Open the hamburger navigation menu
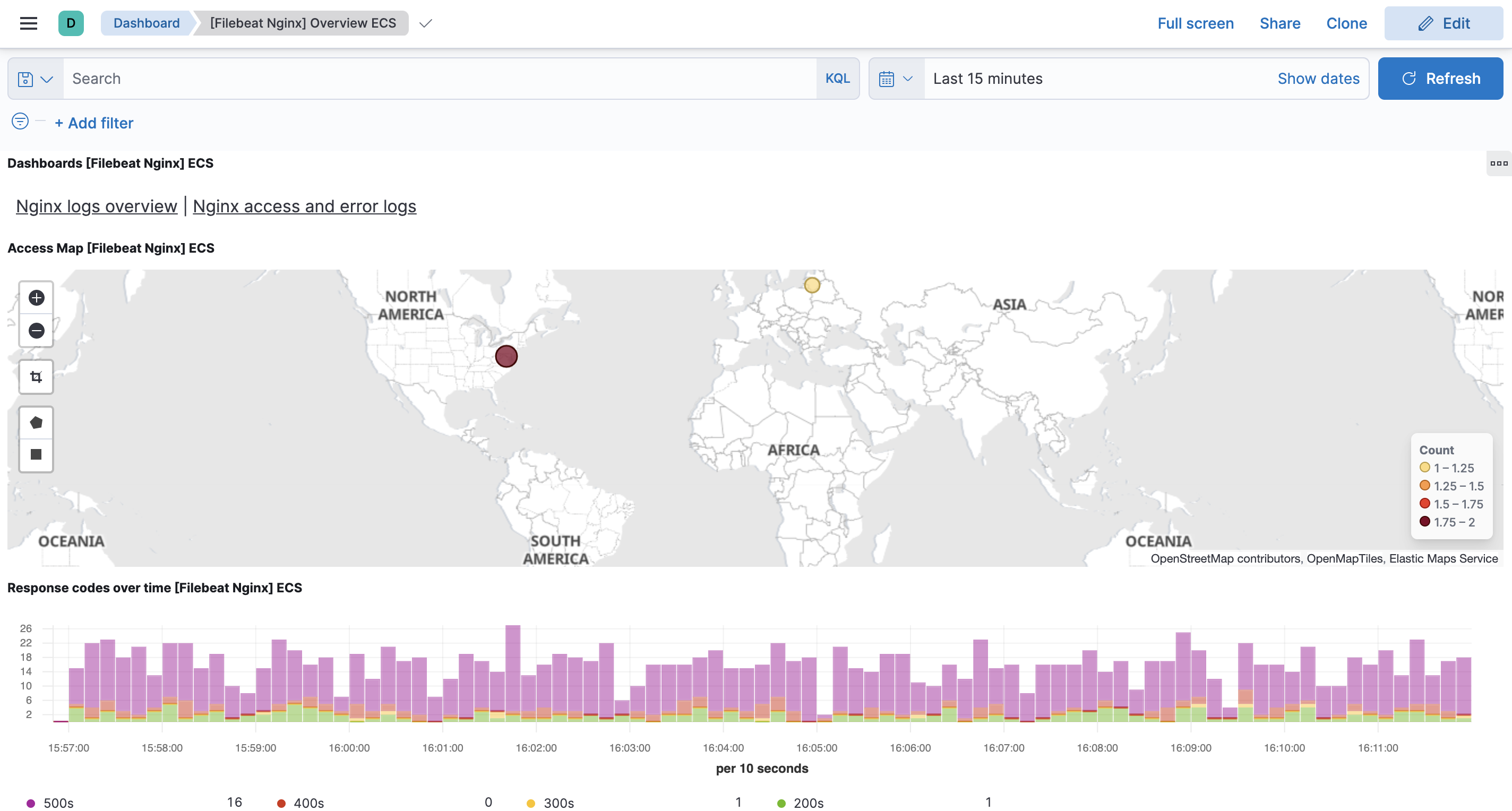The height and width of the screenshot is (811, 1512). click(x=28, y=23)
